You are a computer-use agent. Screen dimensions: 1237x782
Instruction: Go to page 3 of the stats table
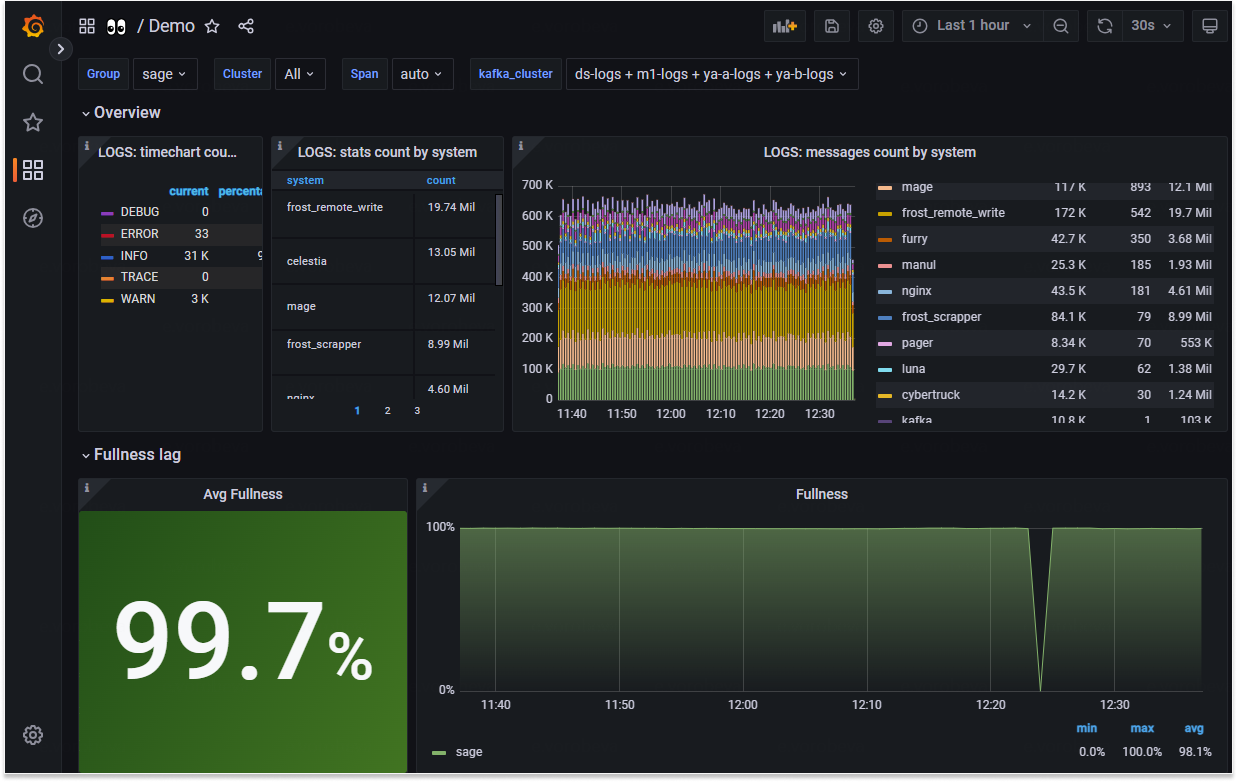[x=417, y=411]
